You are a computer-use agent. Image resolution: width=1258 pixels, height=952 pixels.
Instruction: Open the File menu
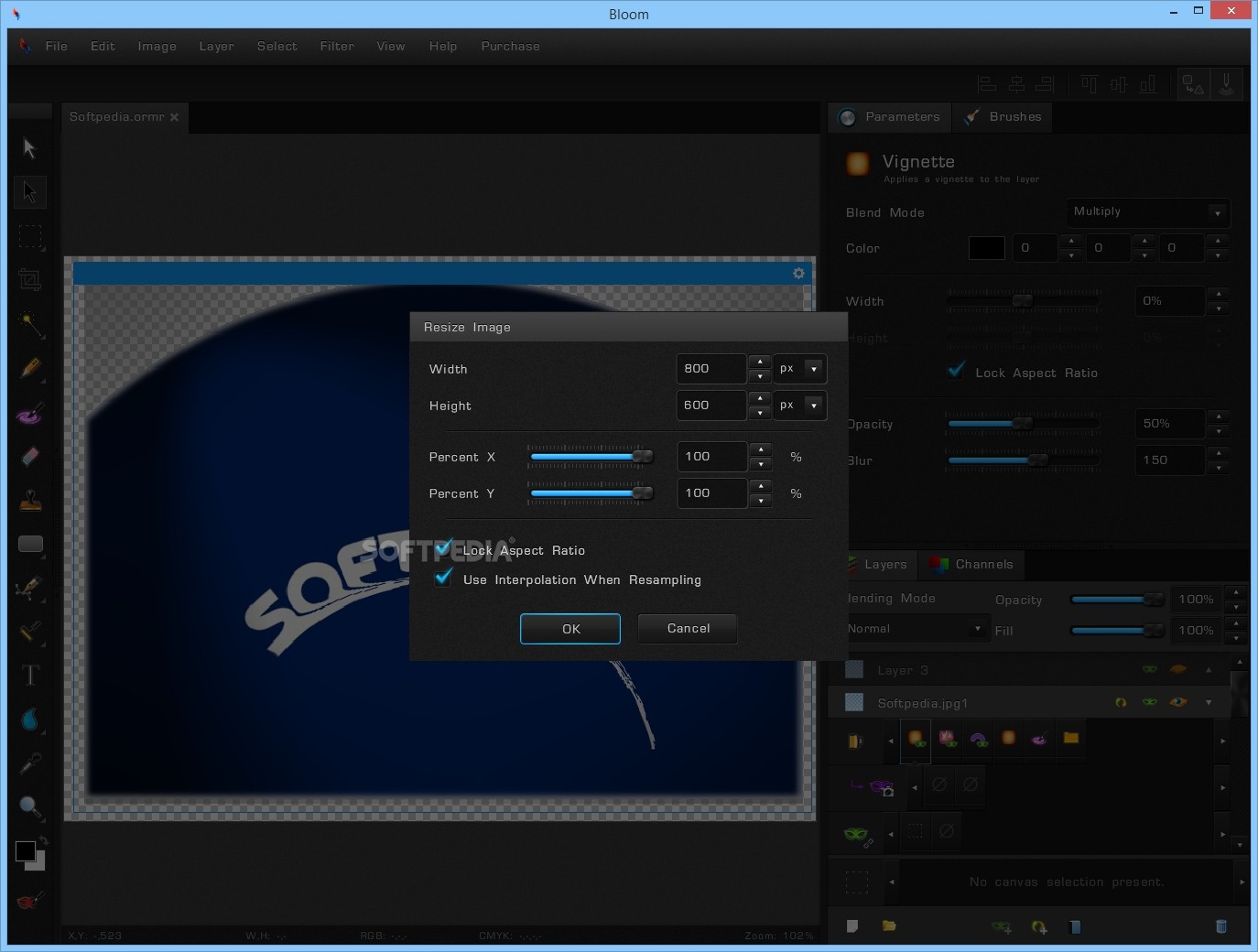[57, 46]
